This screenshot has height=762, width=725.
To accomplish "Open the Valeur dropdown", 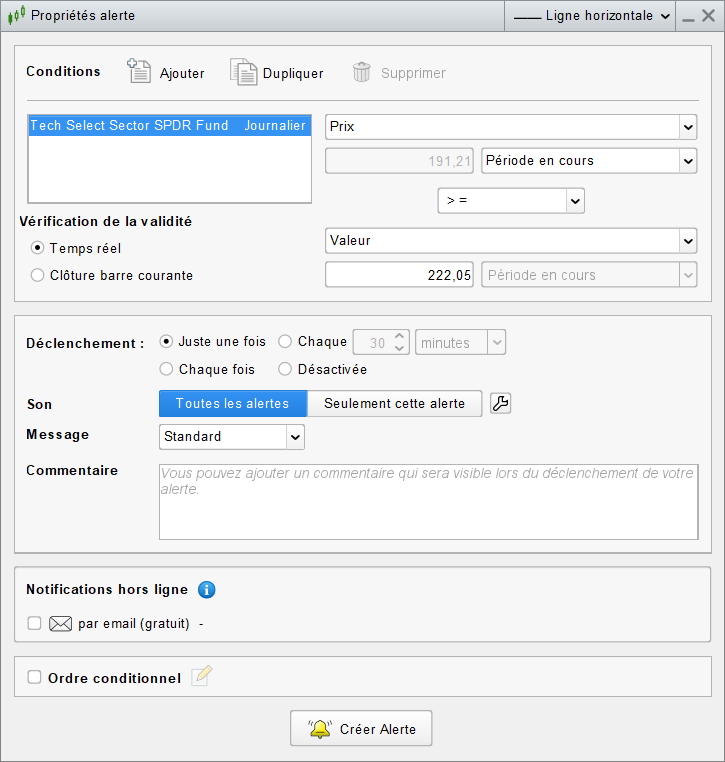I will pos(511,241).
